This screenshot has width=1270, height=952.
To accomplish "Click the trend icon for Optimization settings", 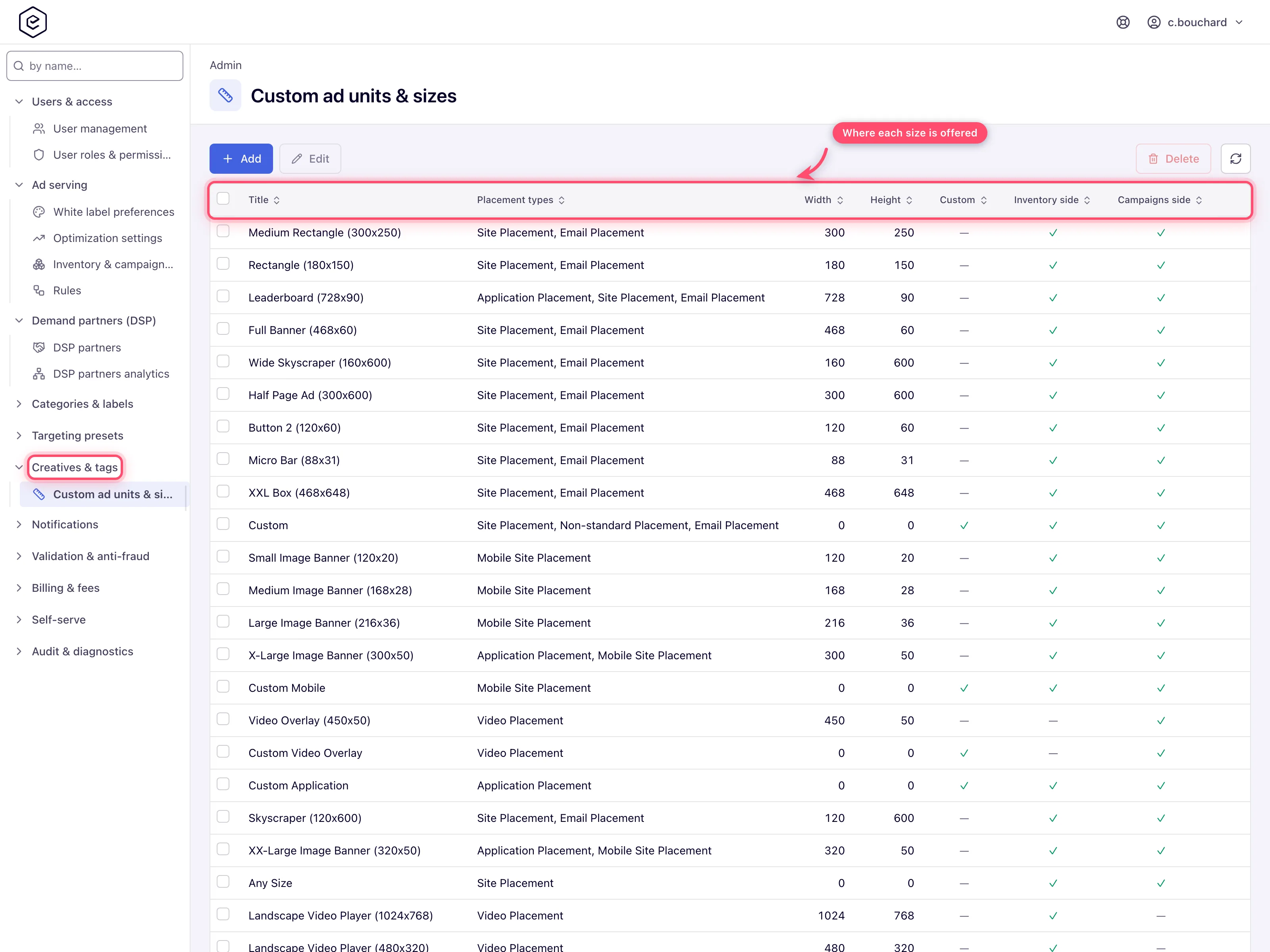I will click(x=39, y=238).
